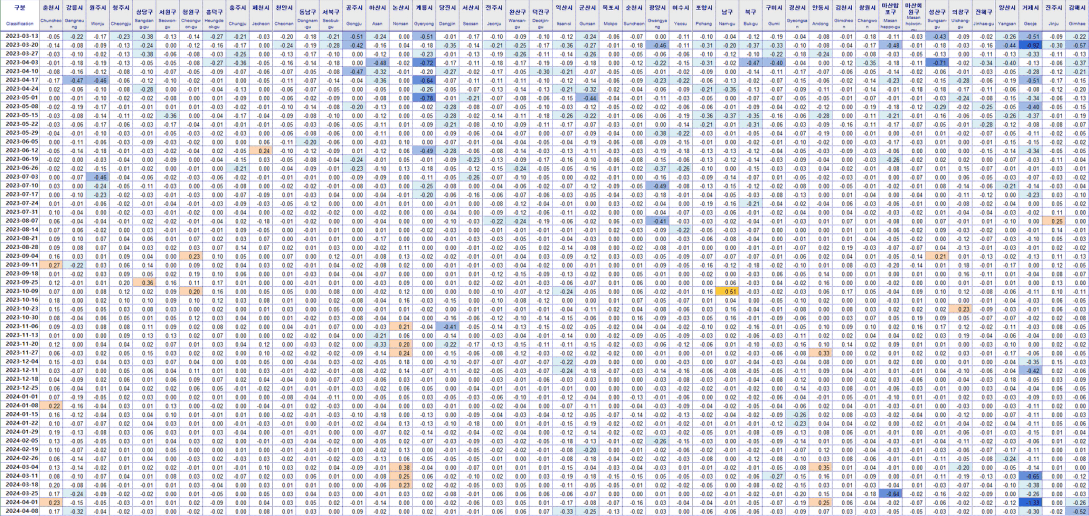Select the Andong column header
1089x516 pixels.
tap(821, 16)
